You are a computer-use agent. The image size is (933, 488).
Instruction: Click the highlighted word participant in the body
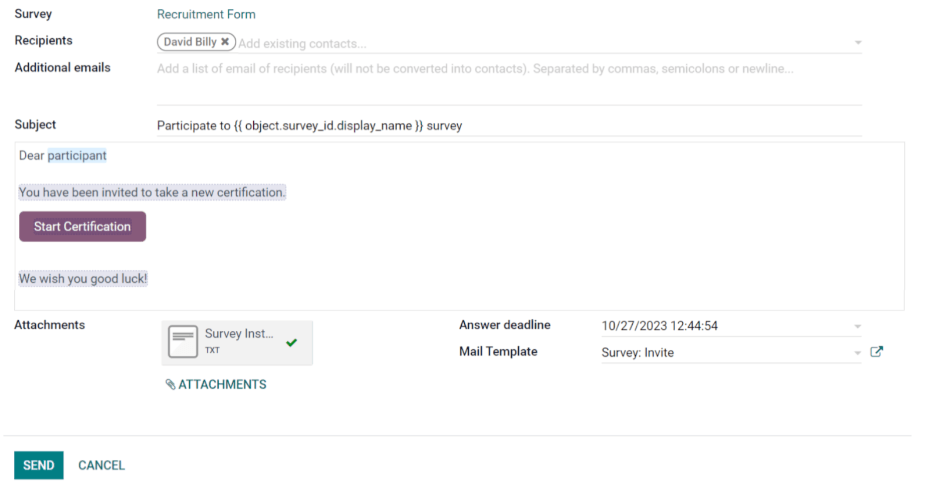click(x=77, y=156)
